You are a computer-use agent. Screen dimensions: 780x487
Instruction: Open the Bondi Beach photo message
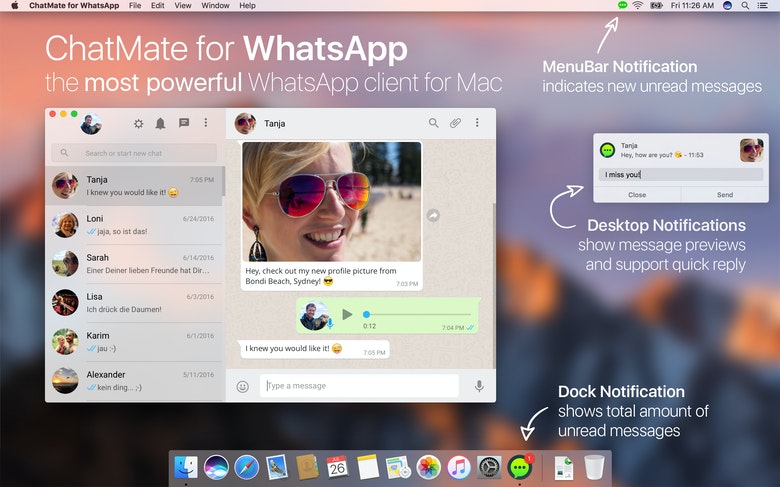331,201
